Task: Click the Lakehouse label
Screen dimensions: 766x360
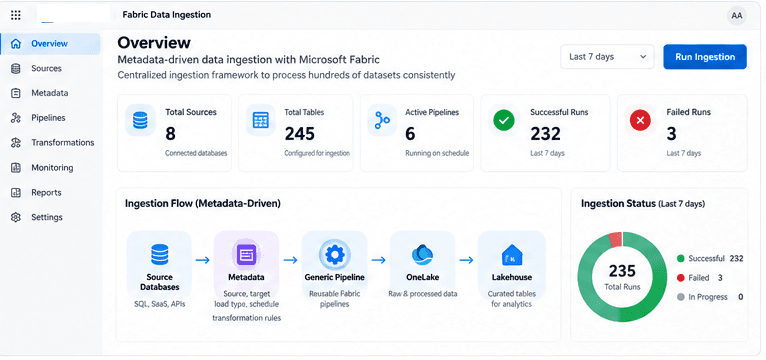Action: click(x=511, y=277)
